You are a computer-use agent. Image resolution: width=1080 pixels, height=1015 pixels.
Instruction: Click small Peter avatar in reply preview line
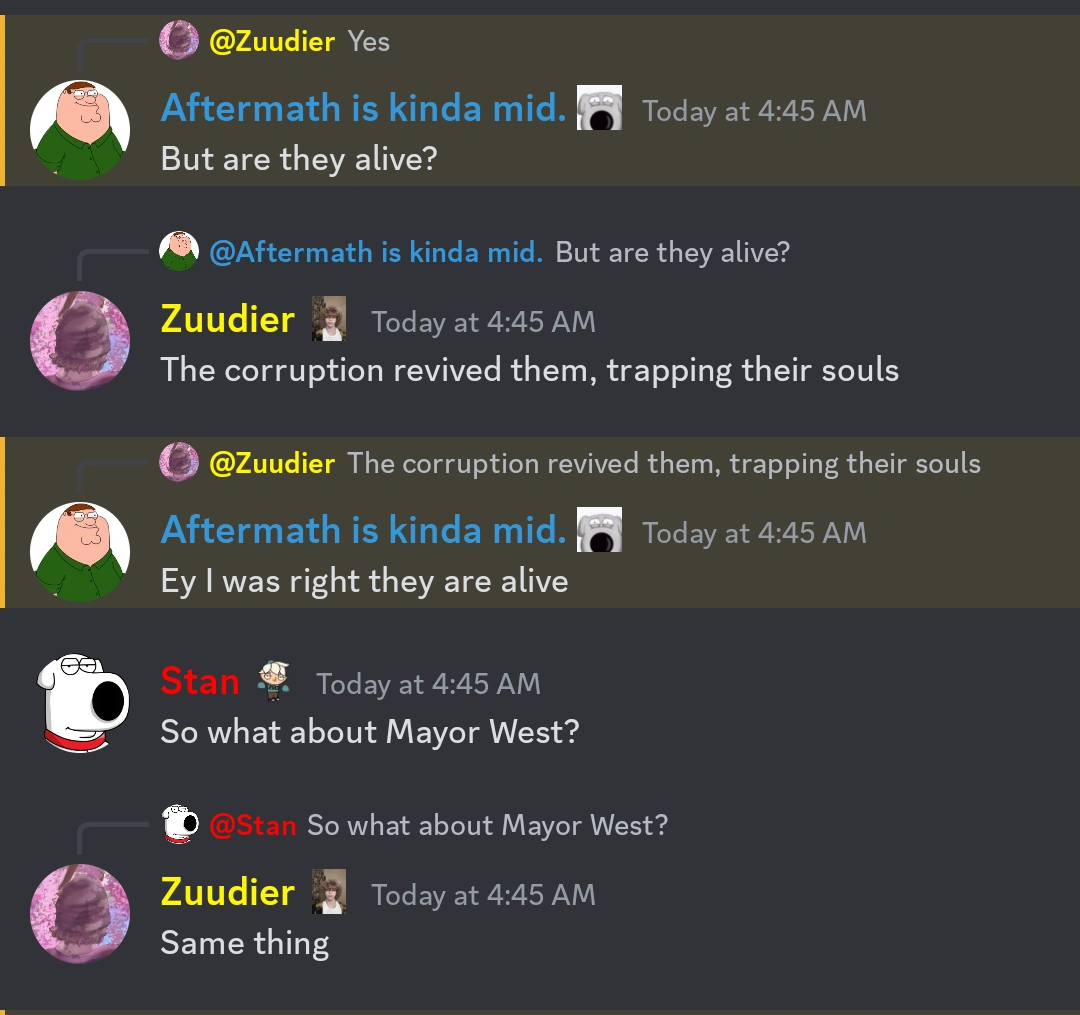(x=179, y=251)
